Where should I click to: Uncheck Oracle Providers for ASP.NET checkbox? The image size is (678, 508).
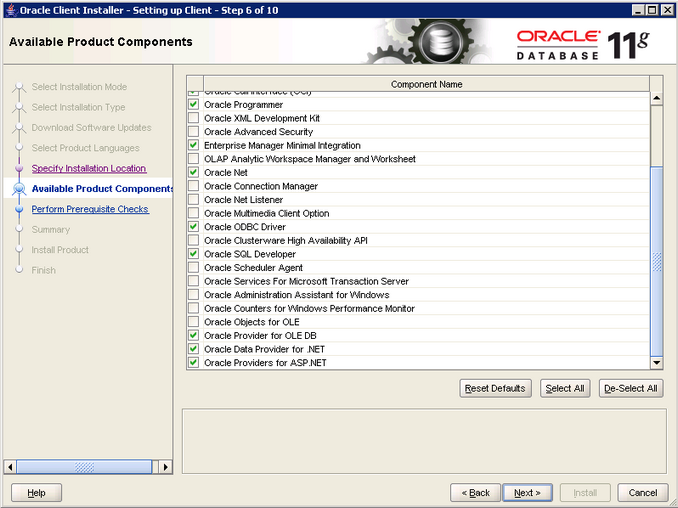(193, 362)
